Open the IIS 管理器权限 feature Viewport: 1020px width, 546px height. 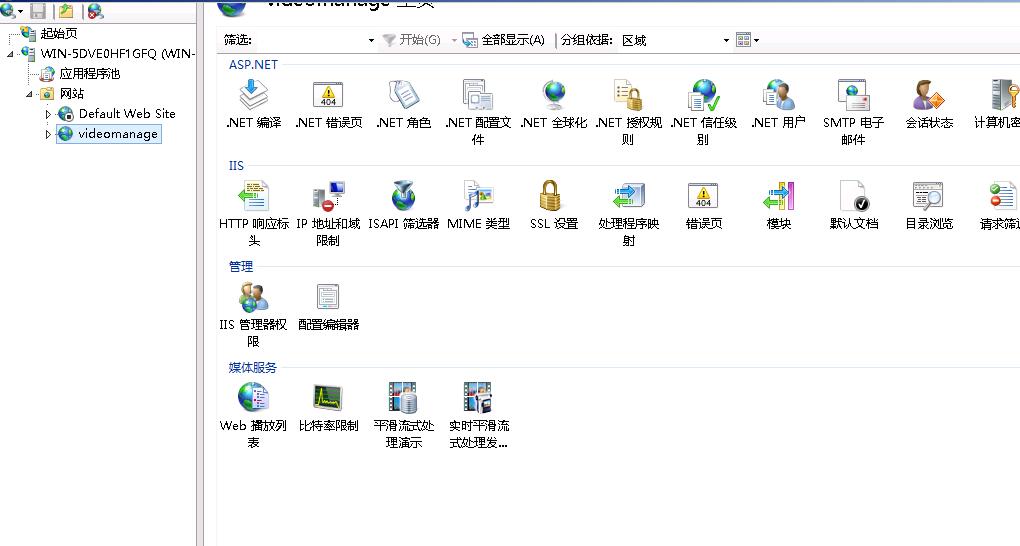[x=253, y=314]
